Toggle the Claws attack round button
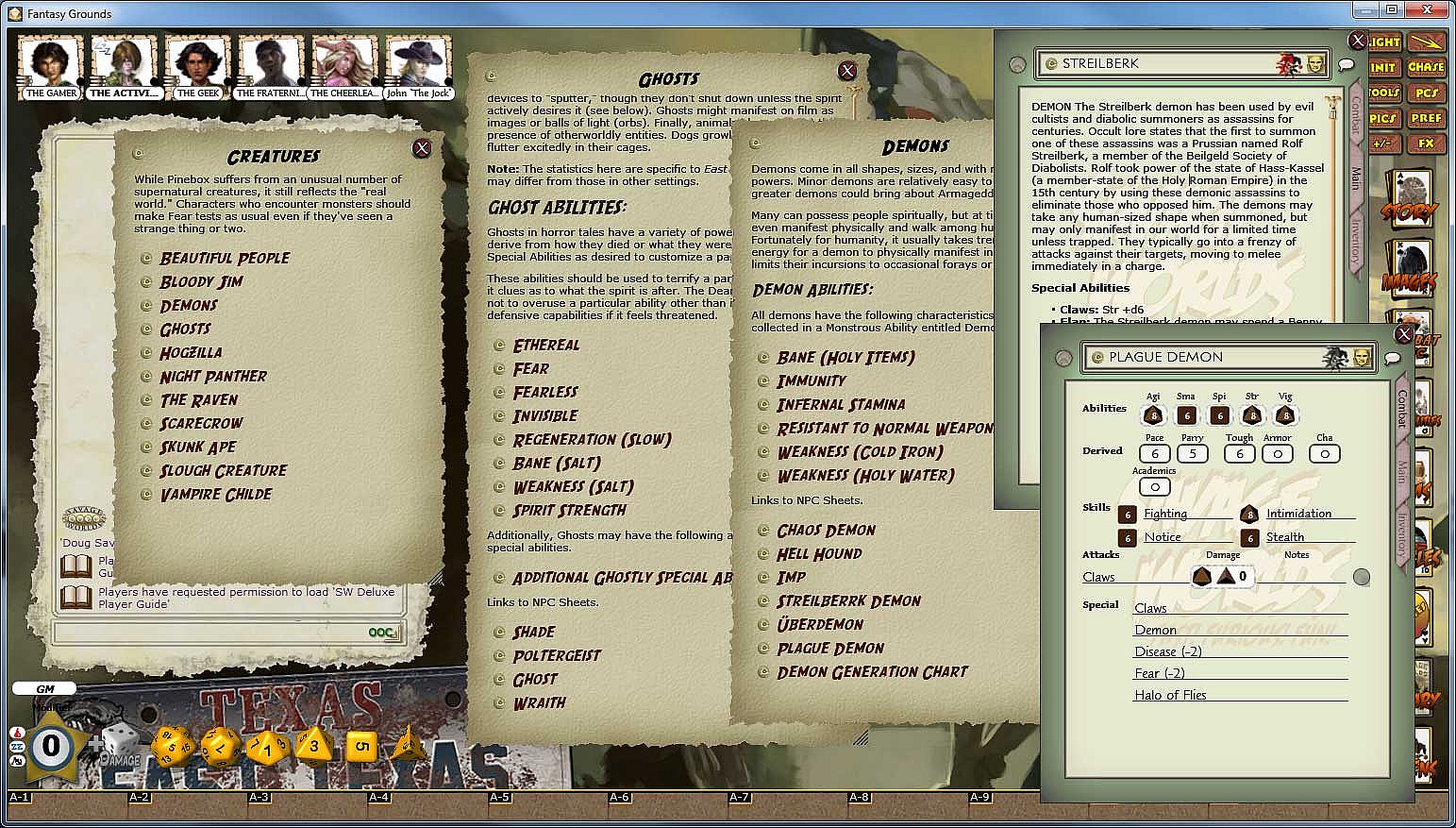Viewport: 1456px width, 828px height. click(1362, 577)
